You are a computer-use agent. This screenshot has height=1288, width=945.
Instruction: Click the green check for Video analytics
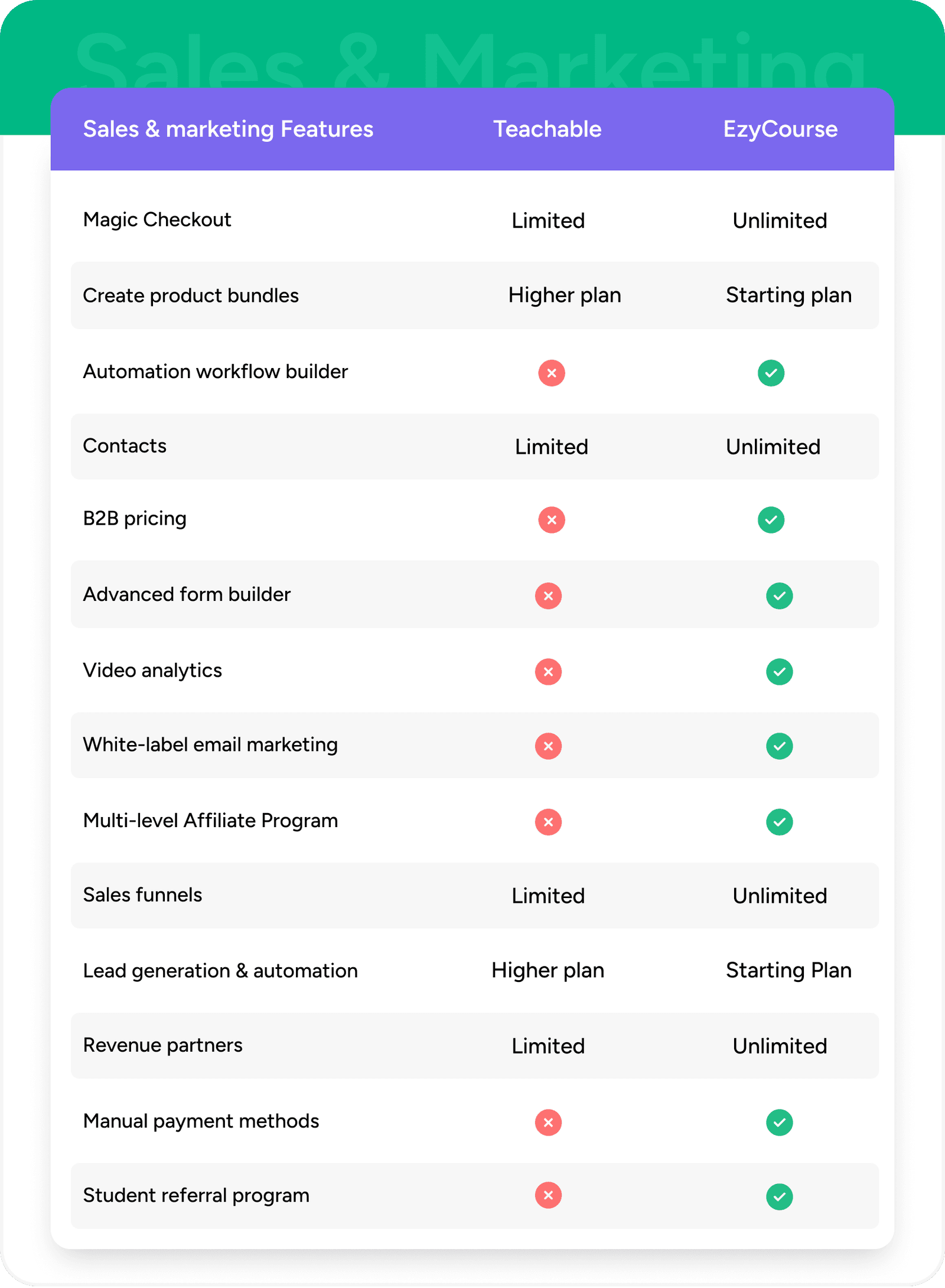[x=779, y=672]
